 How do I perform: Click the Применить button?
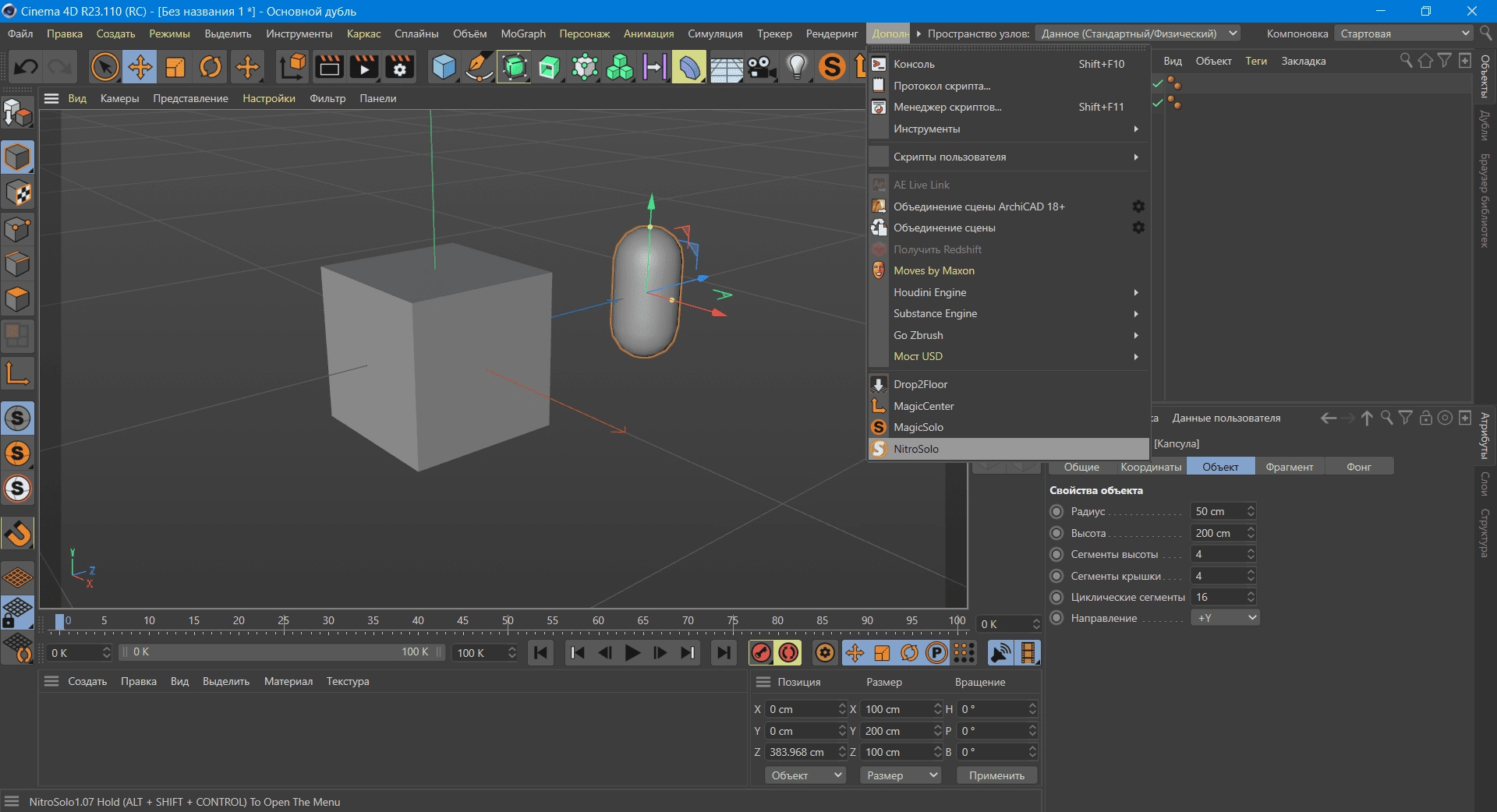tap(996, 775)
